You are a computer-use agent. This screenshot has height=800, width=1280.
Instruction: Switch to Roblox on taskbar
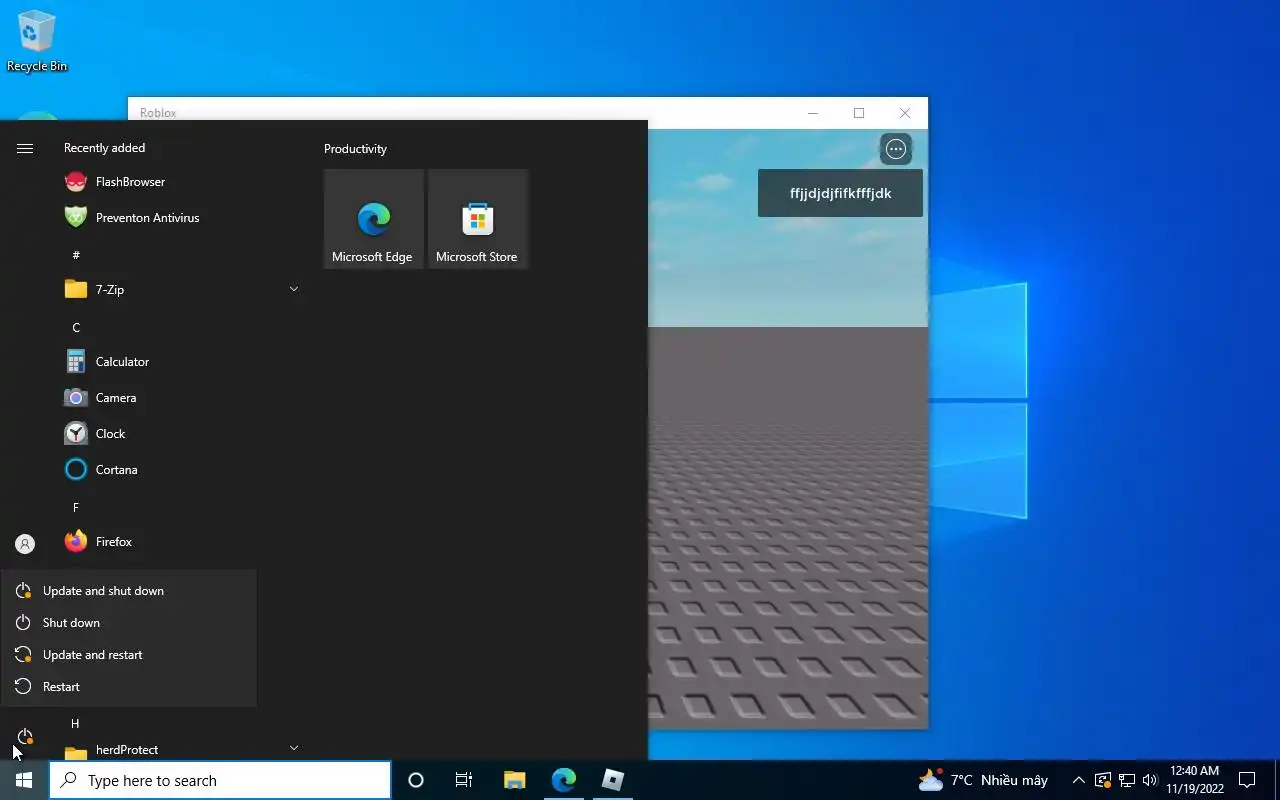(x=612, y=780)
